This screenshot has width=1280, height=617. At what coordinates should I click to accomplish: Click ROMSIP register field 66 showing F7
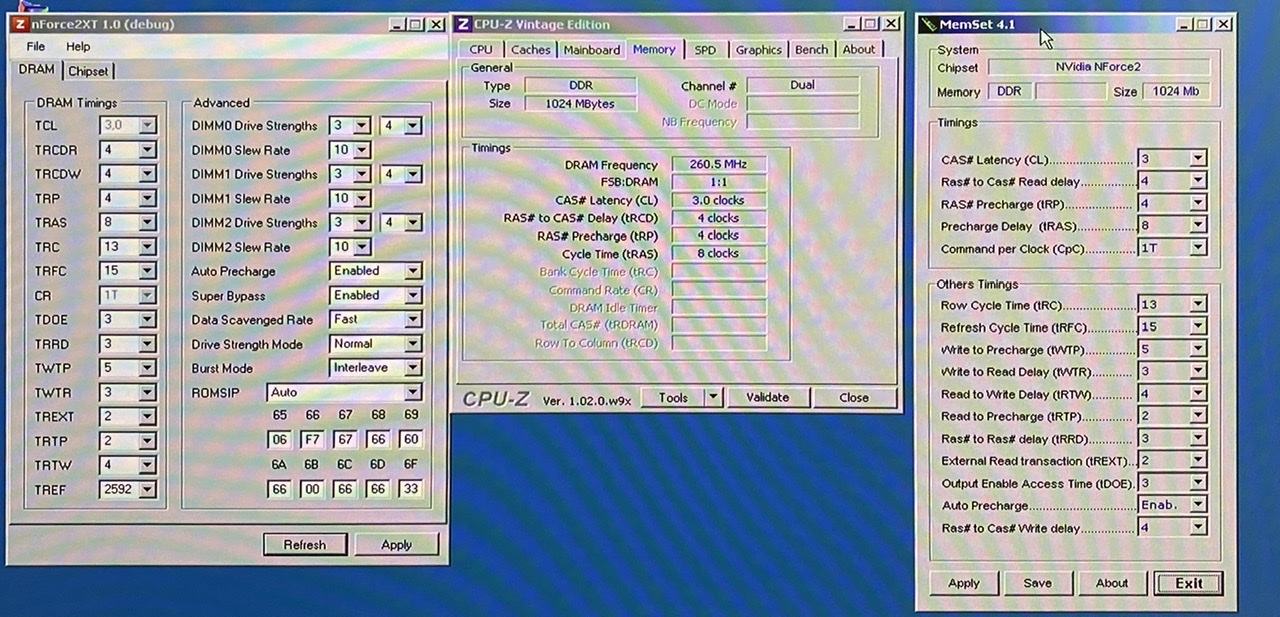click(x=312, y=440)
